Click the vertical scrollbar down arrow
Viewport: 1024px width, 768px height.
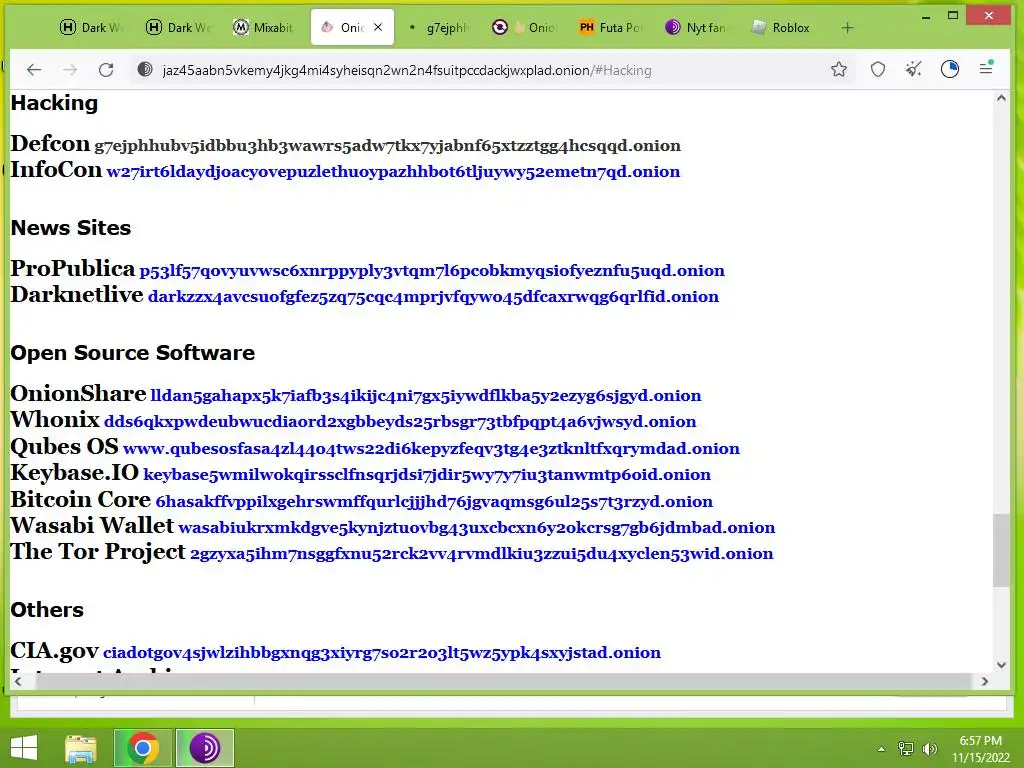(1001, 665)
